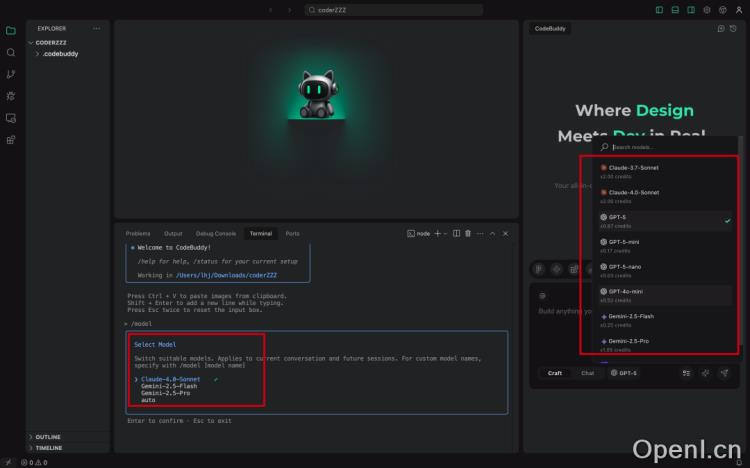Select the CodeBuddy panel tab
Image resolution: width=750 pixels, height=468 pixels.
[x=550, y=29]
